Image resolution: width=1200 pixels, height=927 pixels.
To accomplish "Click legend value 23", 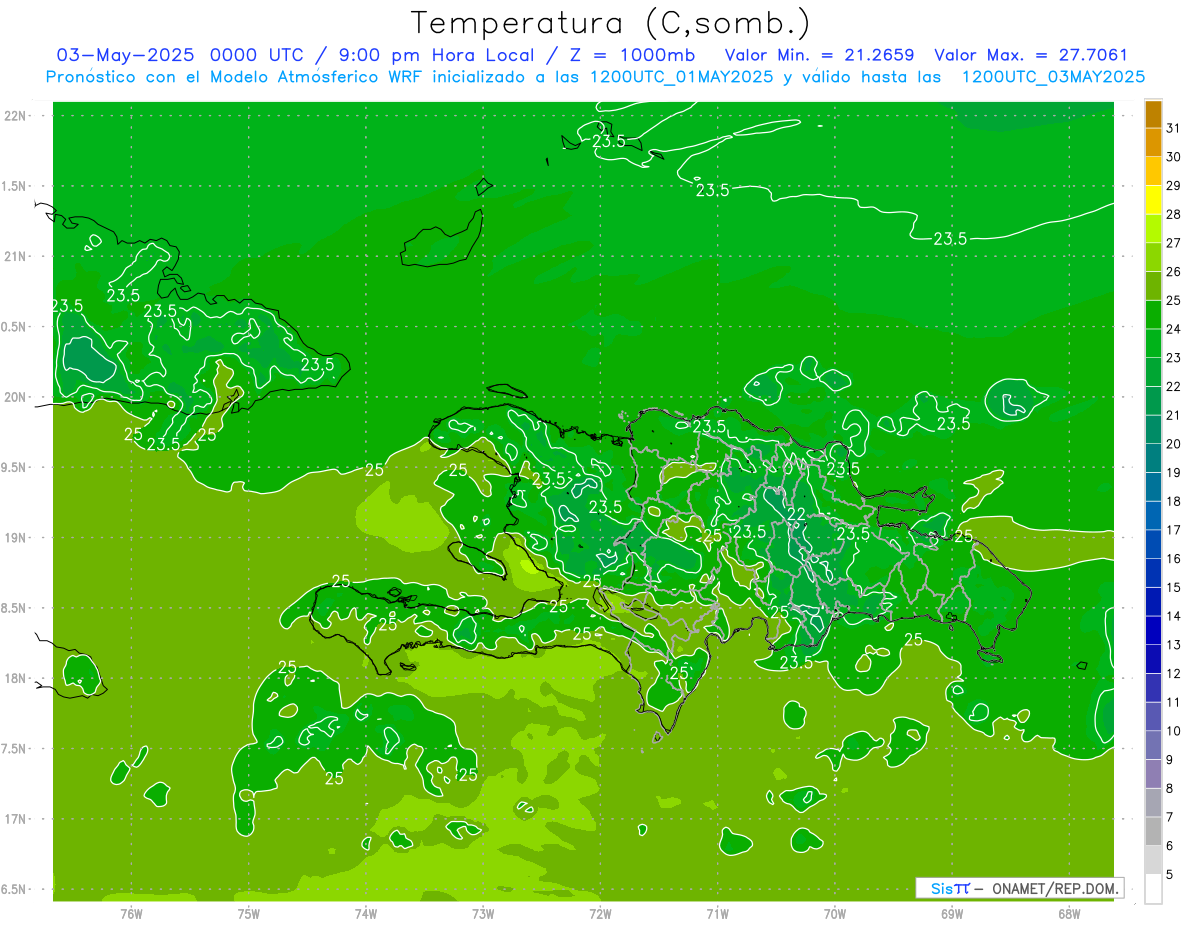I will coord(1173,358).
